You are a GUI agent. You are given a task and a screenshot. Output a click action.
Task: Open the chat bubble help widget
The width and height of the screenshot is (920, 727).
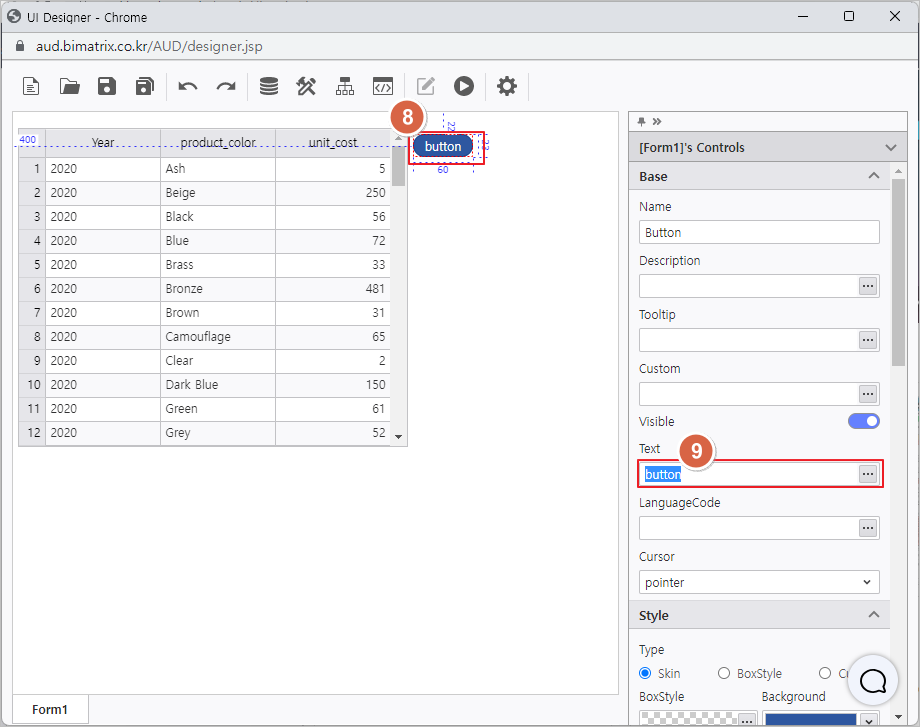click(x=873, y=681)
